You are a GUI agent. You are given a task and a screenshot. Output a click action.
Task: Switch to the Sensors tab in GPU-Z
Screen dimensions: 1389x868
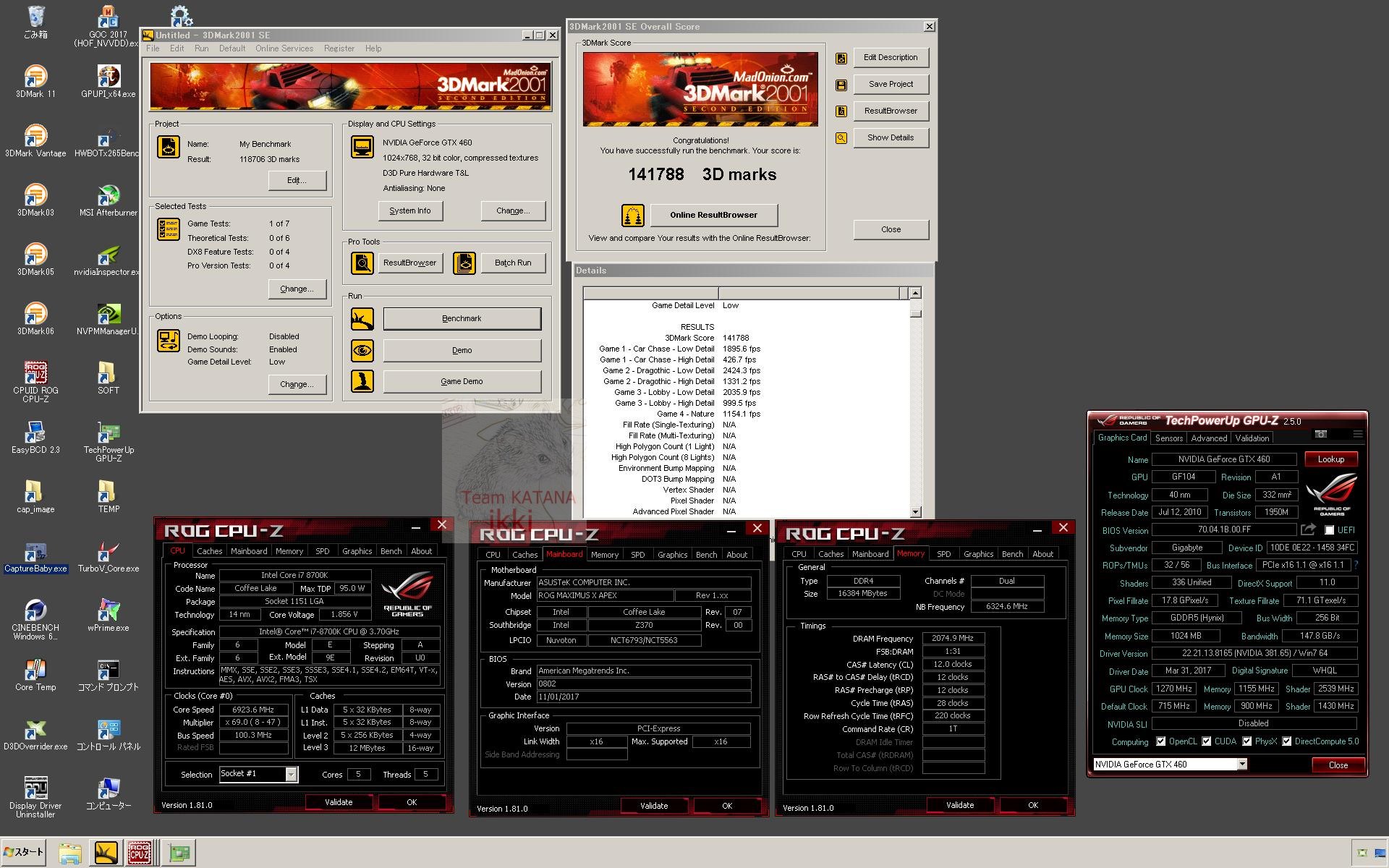pos(1168,438)
